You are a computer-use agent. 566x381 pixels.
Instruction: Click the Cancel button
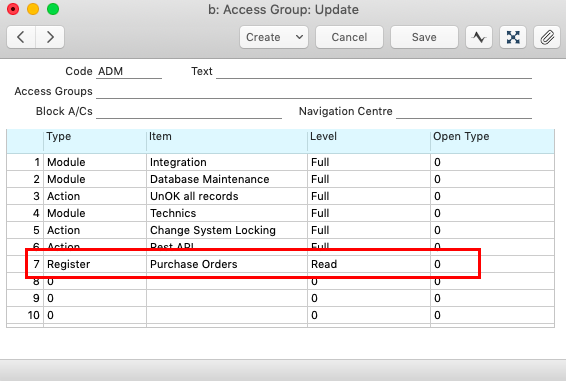click(x=349, y=37)
